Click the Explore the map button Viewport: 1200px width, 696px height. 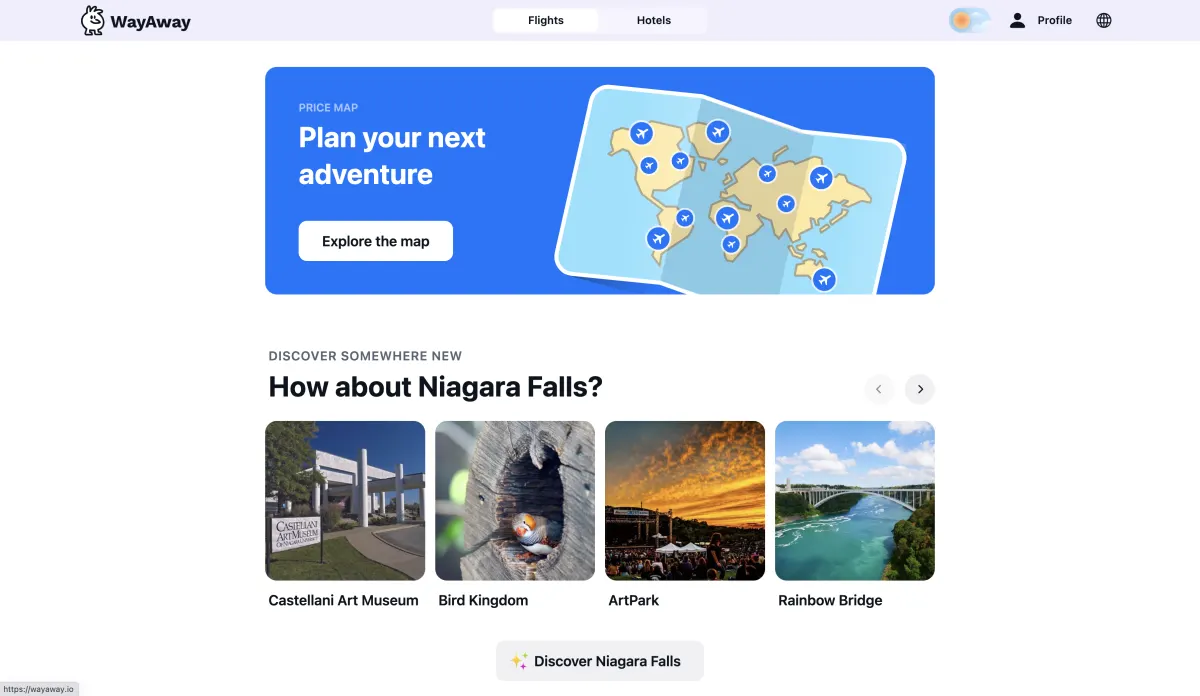pos(376,241)
